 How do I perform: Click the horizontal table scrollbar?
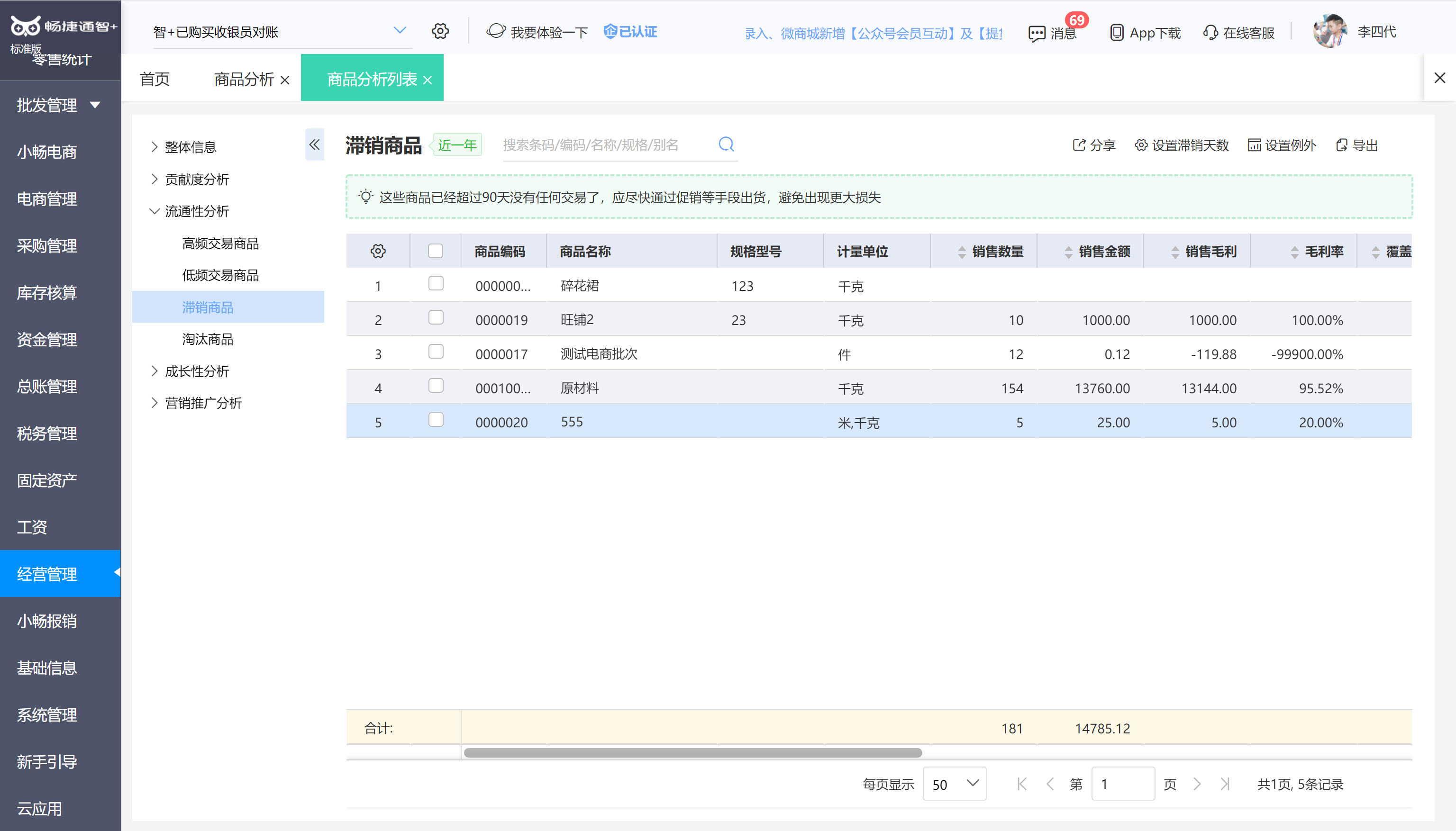[x=692, y=753]
